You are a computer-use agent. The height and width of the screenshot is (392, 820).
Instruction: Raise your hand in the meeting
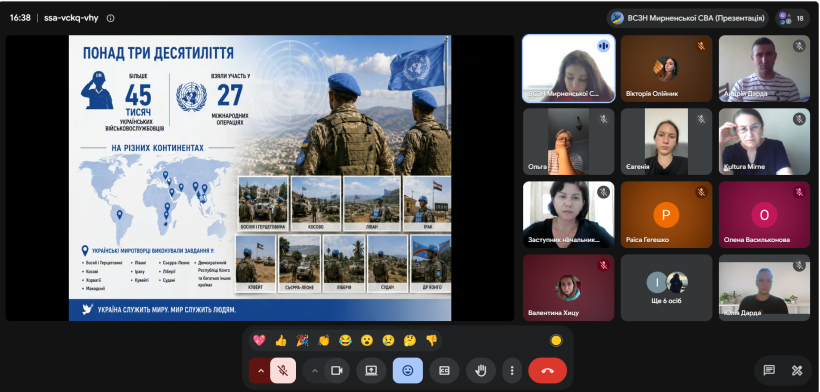tap(481, 371)
